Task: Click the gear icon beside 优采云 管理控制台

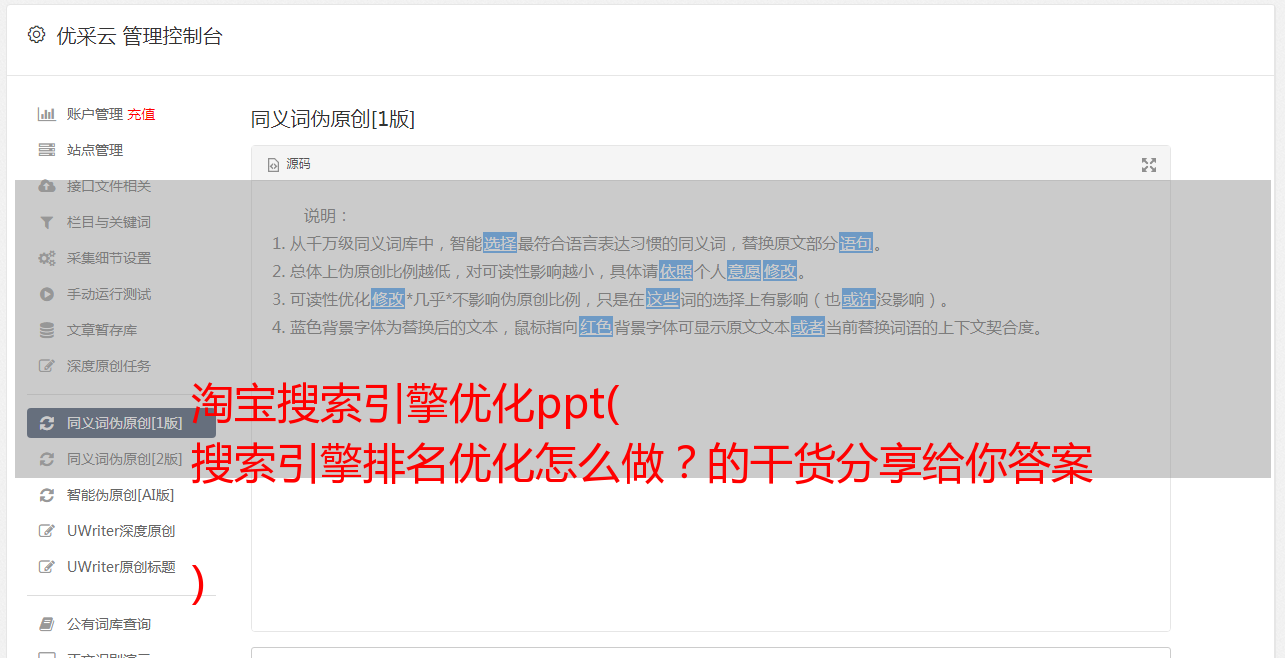Action: (37, 35)
